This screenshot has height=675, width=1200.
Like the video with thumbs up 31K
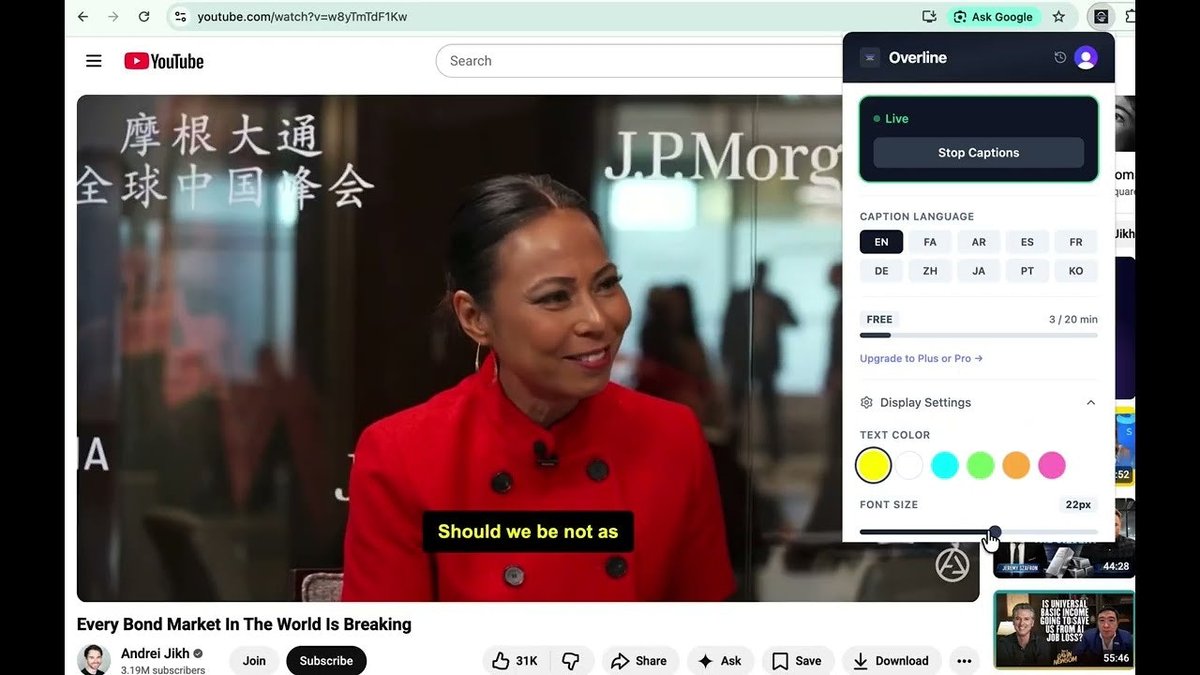515,661
